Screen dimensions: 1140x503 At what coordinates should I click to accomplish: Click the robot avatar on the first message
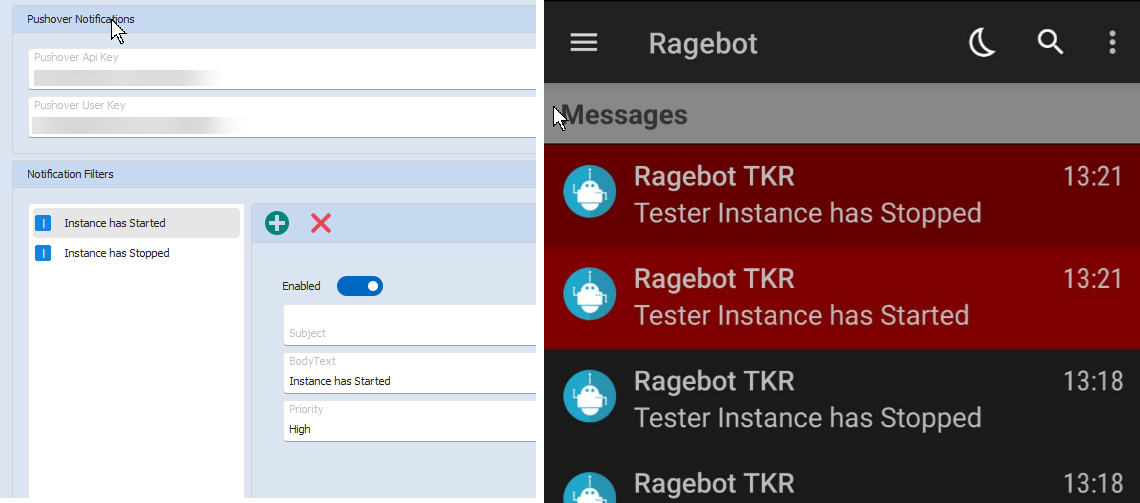click(x=589, y=192)
